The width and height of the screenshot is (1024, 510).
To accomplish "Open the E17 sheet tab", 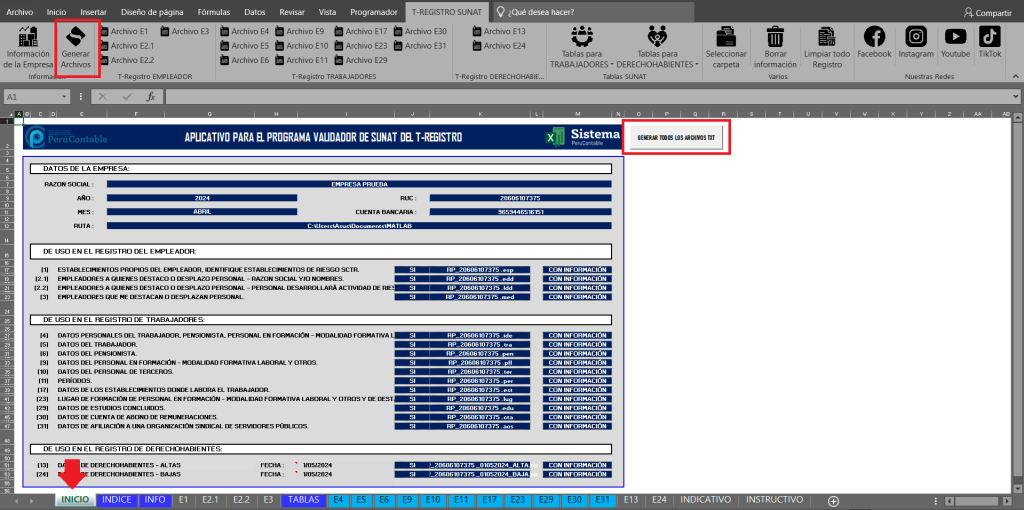I will (x=489, y=500).
